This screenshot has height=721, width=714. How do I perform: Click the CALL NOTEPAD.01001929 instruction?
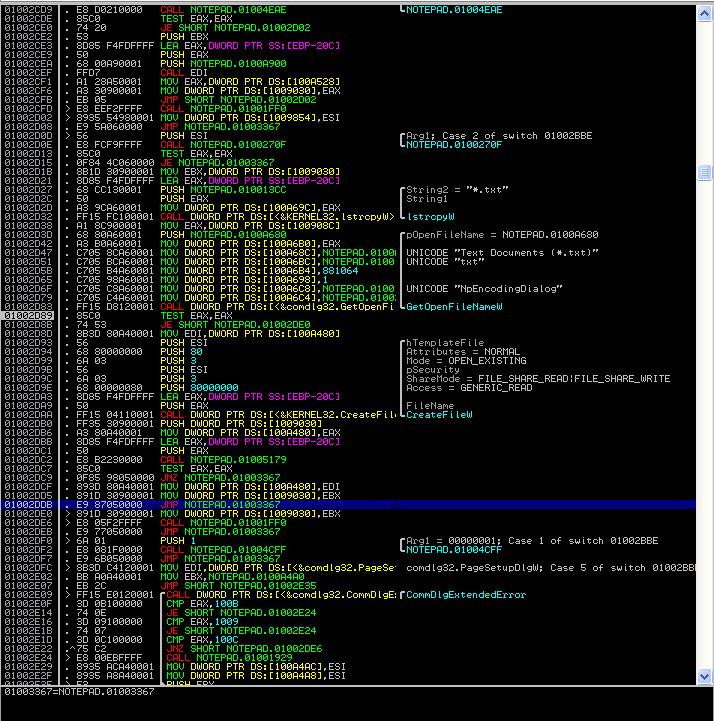pos(229,658)
